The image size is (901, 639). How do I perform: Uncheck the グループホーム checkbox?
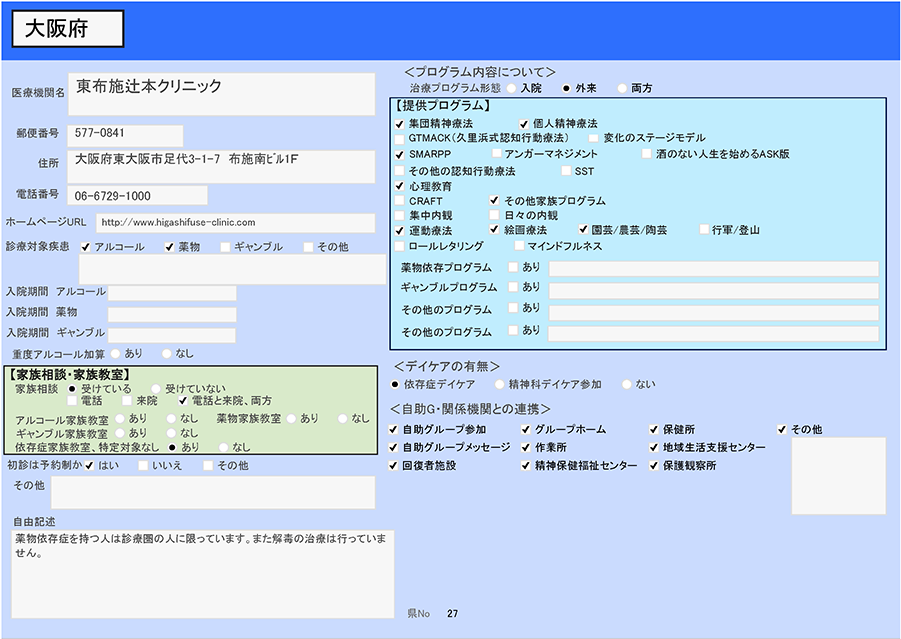(526, 430)
